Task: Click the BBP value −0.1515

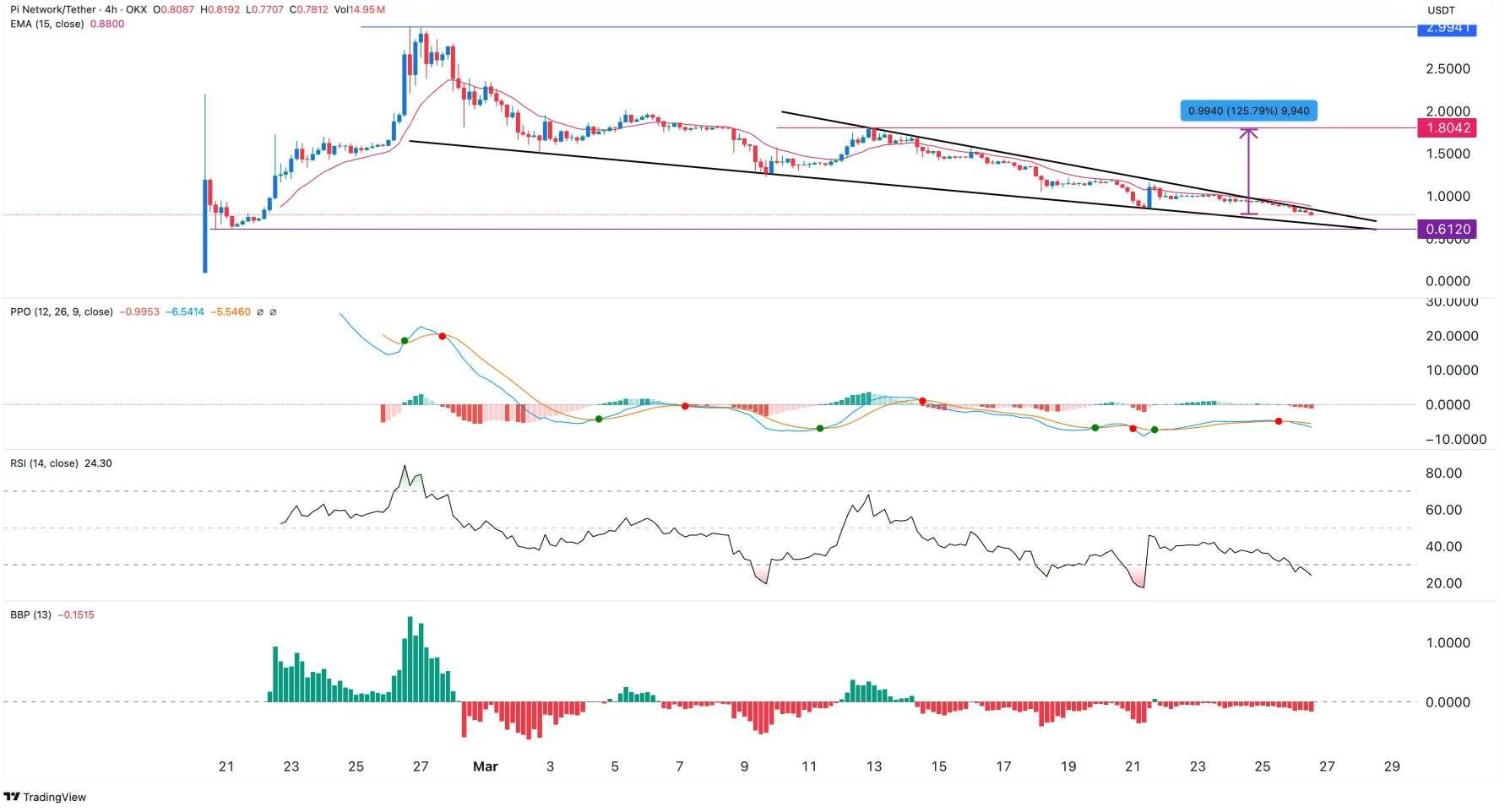Action: pyautogui.click(x=76, y=615)
